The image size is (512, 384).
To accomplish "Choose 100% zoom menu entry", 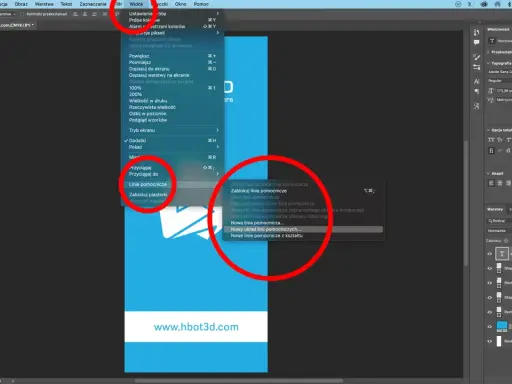I will click(x=172, y=88).
